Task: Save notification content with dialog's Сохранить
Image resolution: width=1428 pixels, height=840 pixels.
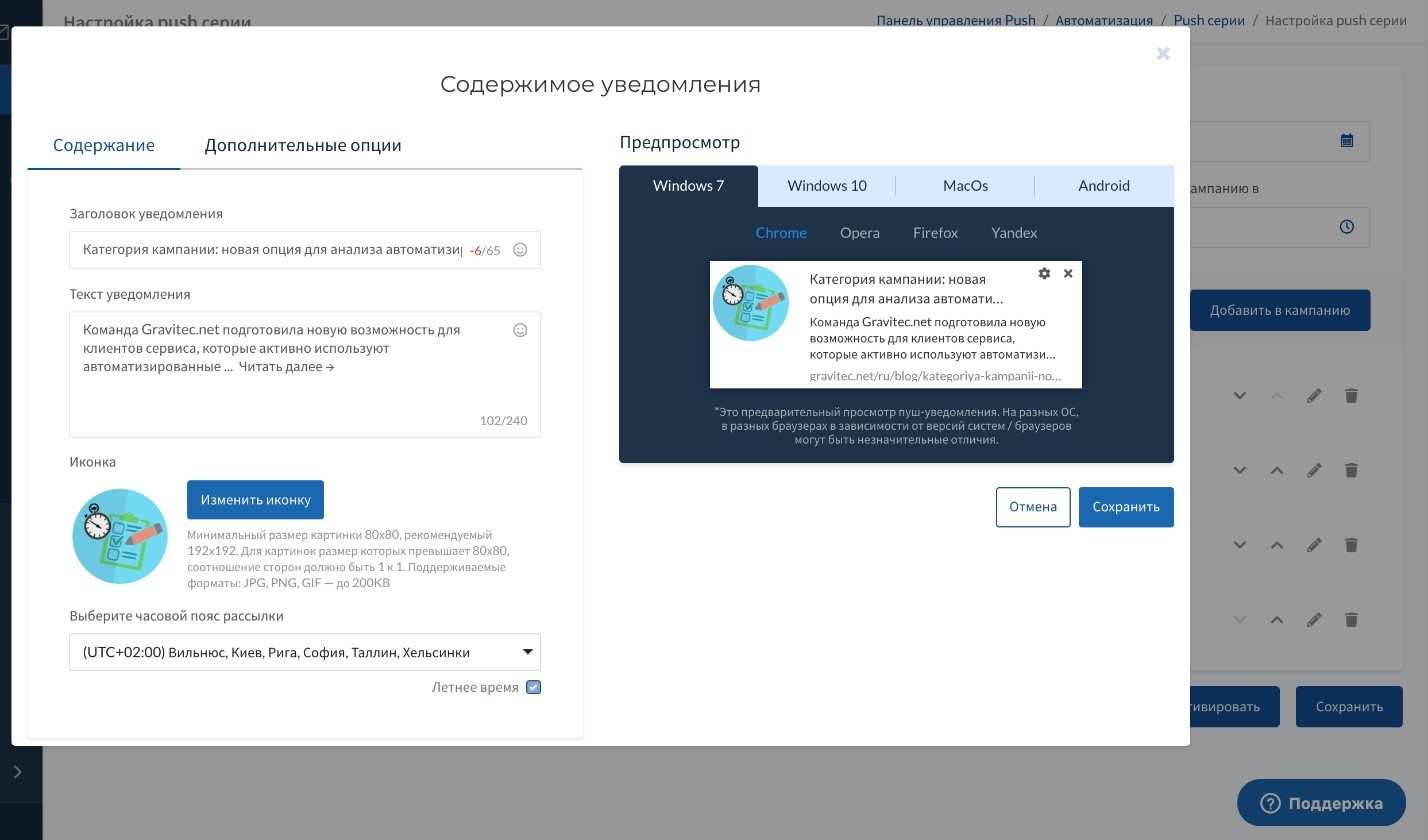Action: 1126,507
